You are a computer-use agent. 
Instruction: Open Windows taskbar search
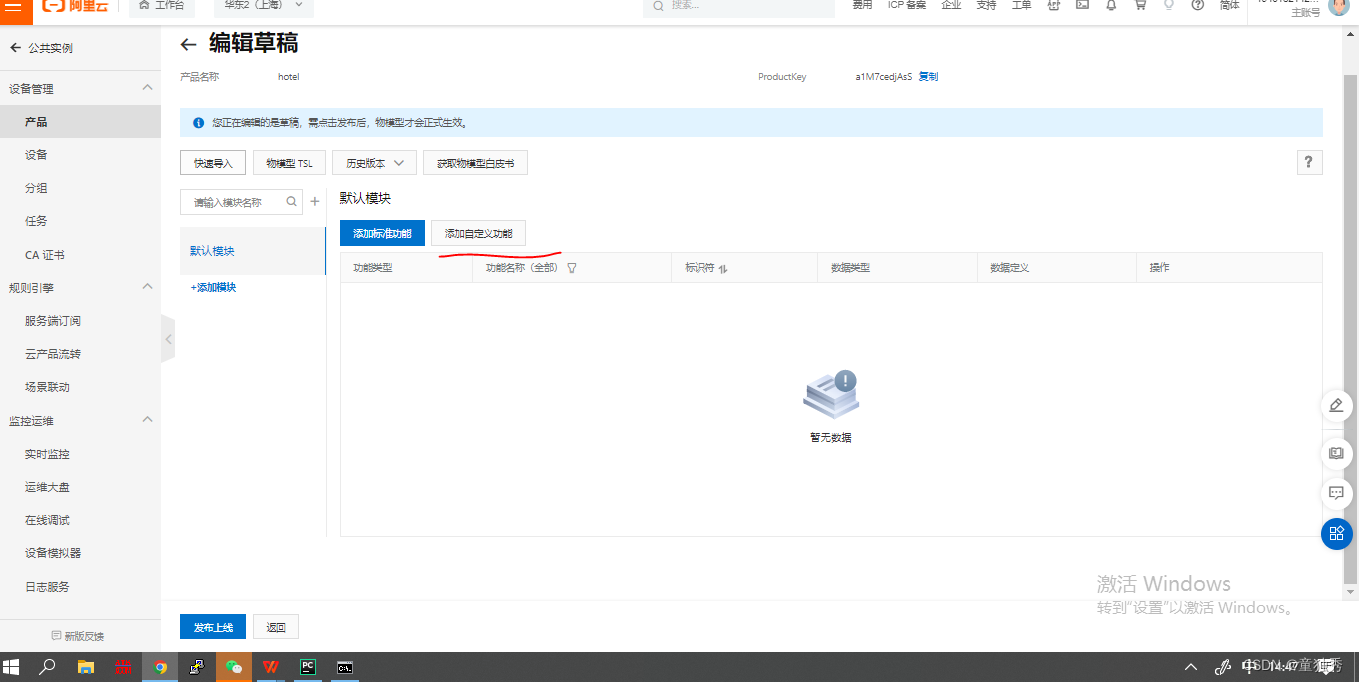[47, 667]
